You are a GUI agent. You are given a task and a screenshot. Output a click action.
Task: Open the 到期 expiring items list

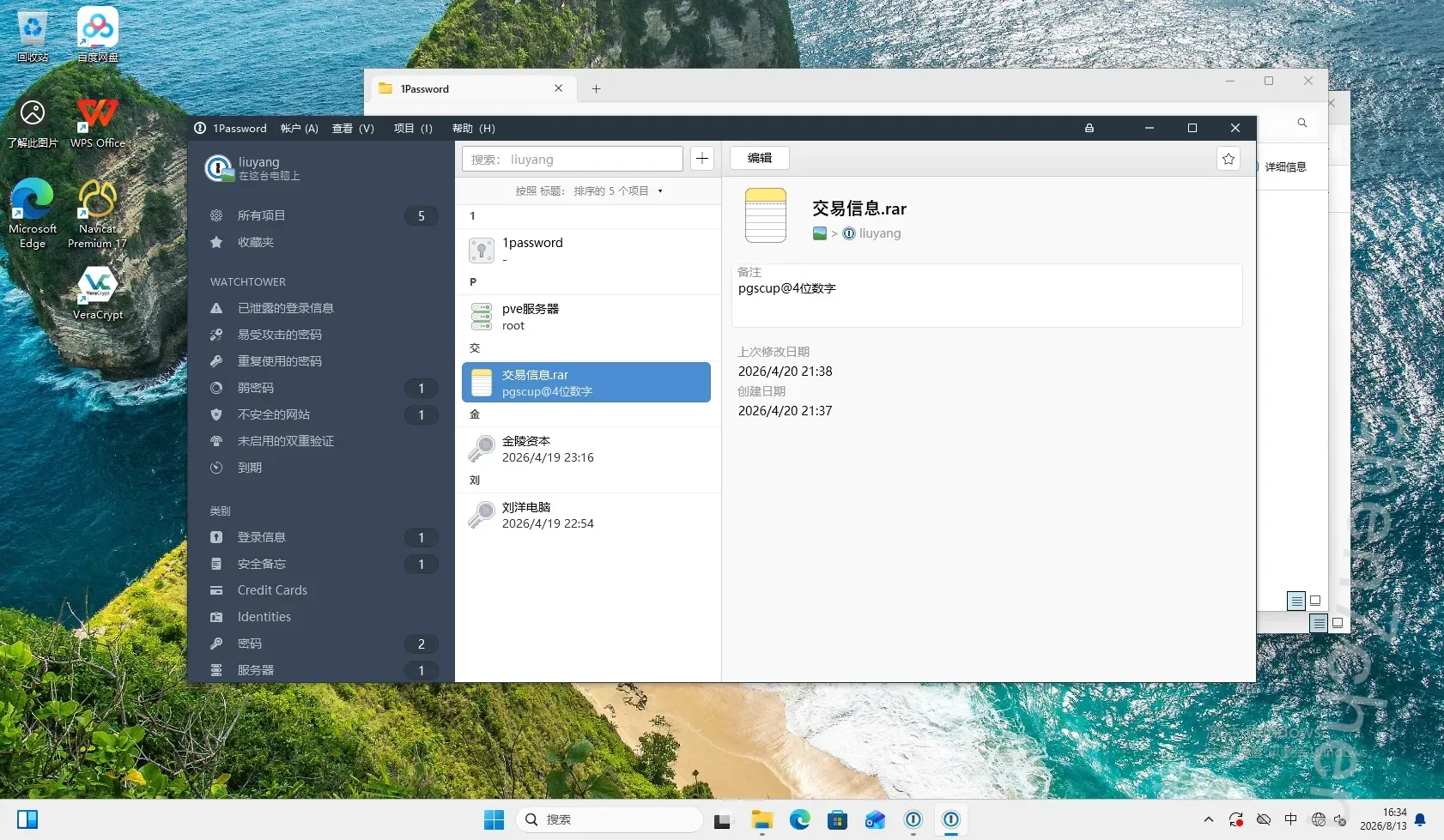pos(321,468)
